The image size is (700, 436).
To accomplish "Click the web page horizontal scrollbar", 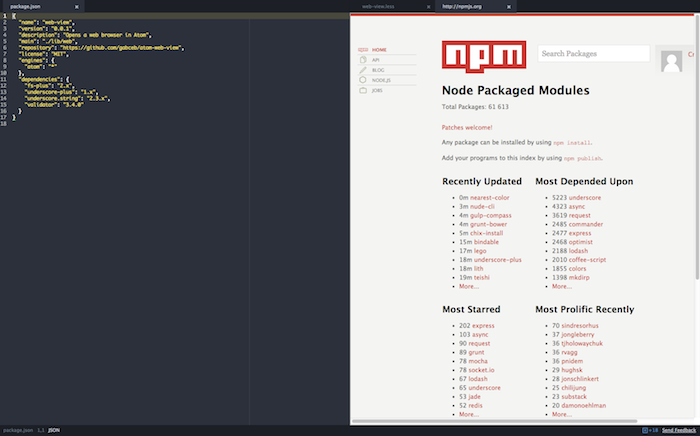I will point(494,421).
